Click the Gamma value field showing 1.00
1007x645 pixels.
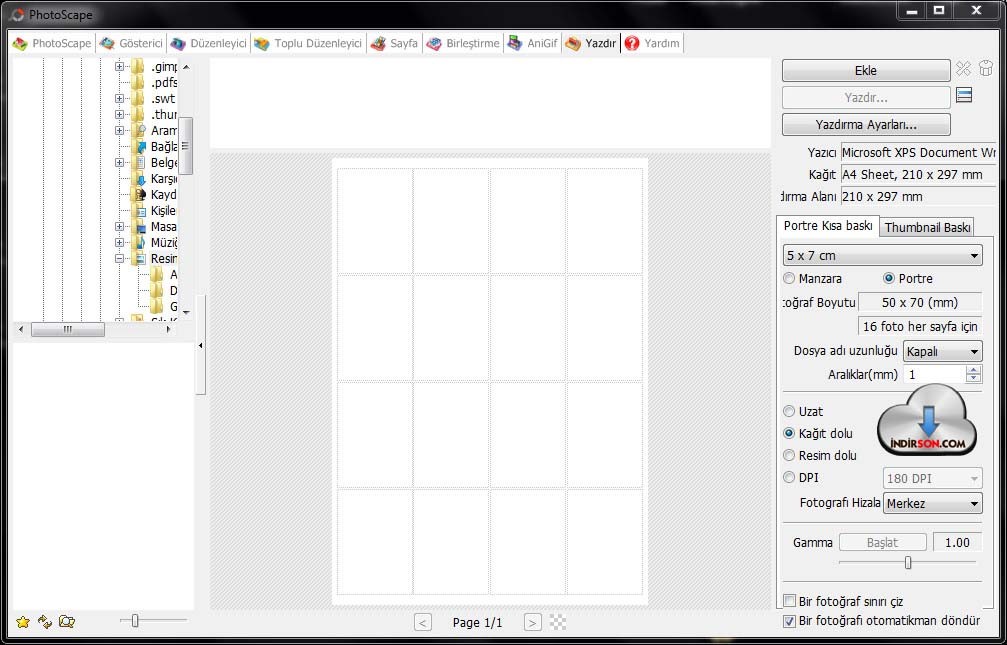coord(957,542)
